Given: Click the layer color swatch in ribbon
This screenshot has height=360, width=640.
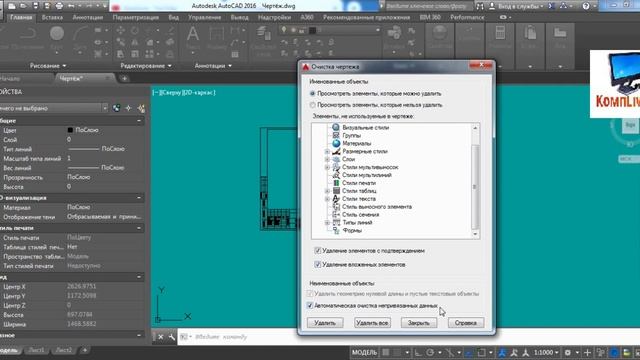Looking at the screenshot, I should (312, 30).
